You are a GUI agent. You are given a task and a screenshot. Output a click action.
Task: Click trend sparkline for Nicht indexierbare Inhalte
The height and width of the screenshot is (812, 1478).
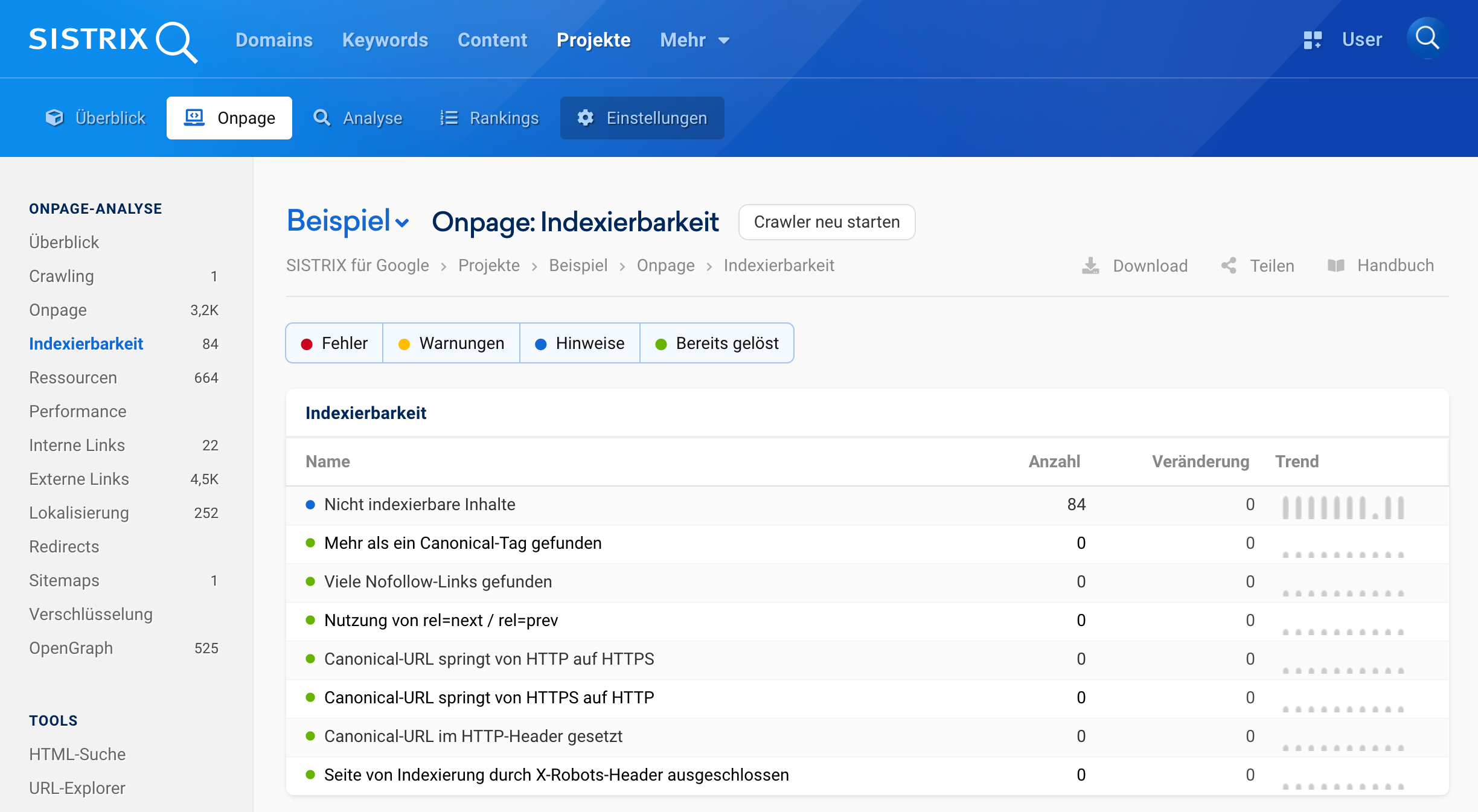[x=1343, y=507]
